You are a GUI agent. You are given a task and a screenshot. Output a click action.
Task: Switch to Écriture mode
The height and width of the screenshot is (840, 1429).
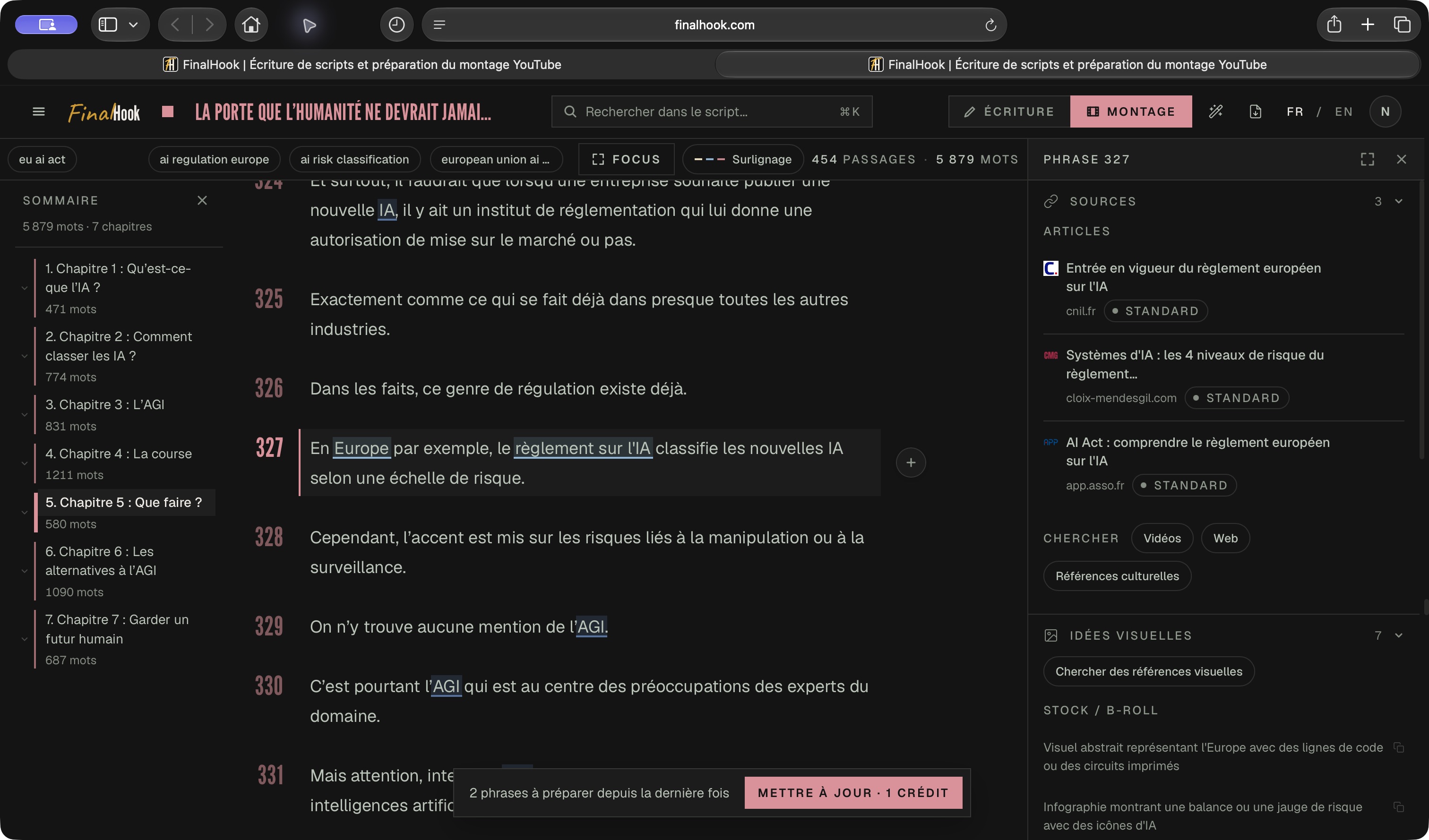(x=1009, y=111)
